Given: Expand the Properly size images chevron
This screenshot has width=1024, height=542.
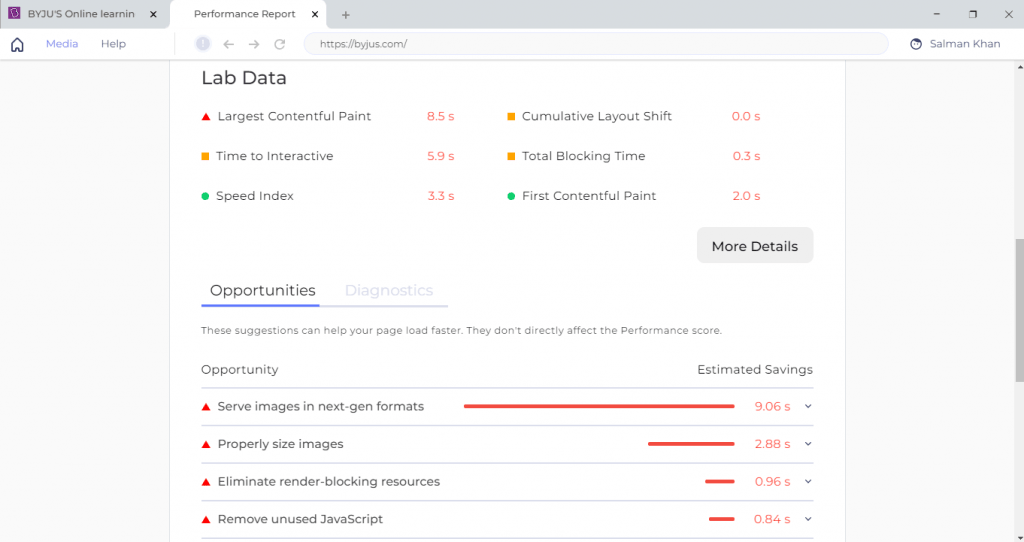Looking at the screenshot, I should pos(808,444).
